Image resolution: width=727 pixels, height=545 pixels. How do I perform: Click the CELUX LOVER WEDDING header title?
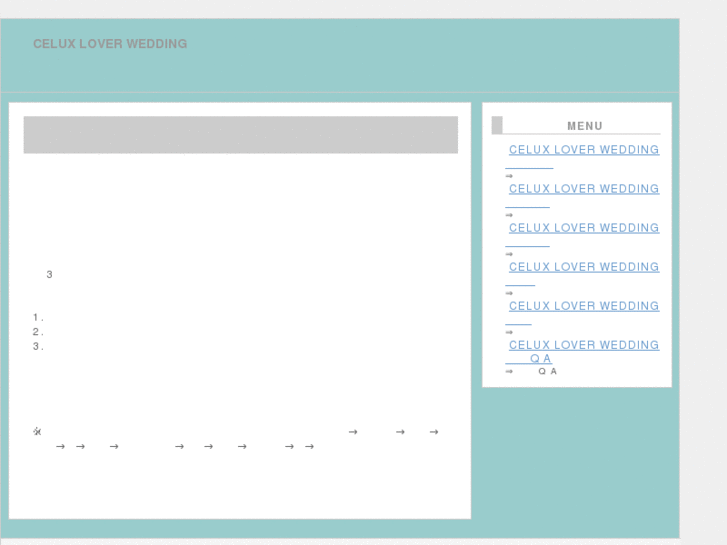[110, 44]
